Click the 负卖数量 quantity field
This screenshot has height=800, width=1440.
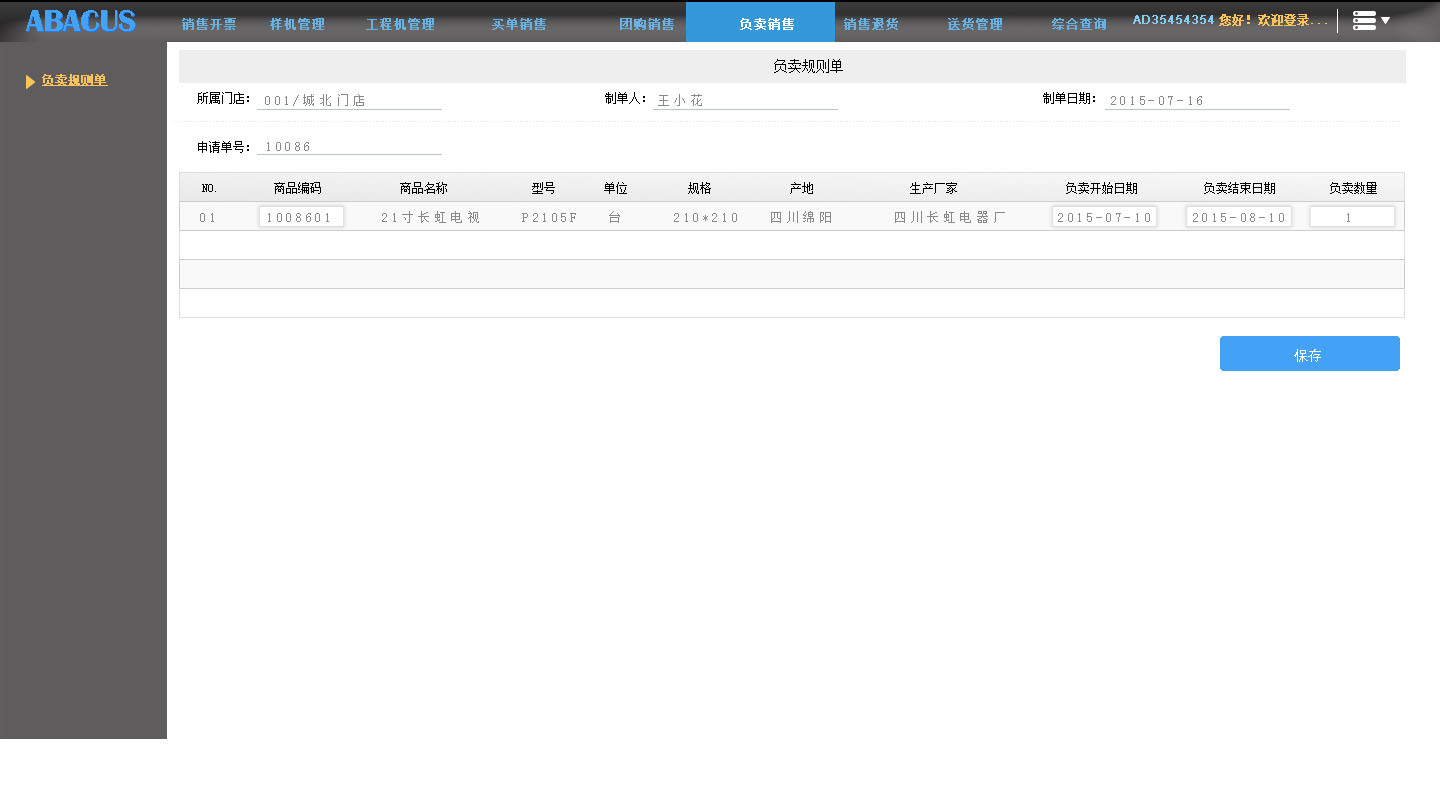[x=1352, y=217]
